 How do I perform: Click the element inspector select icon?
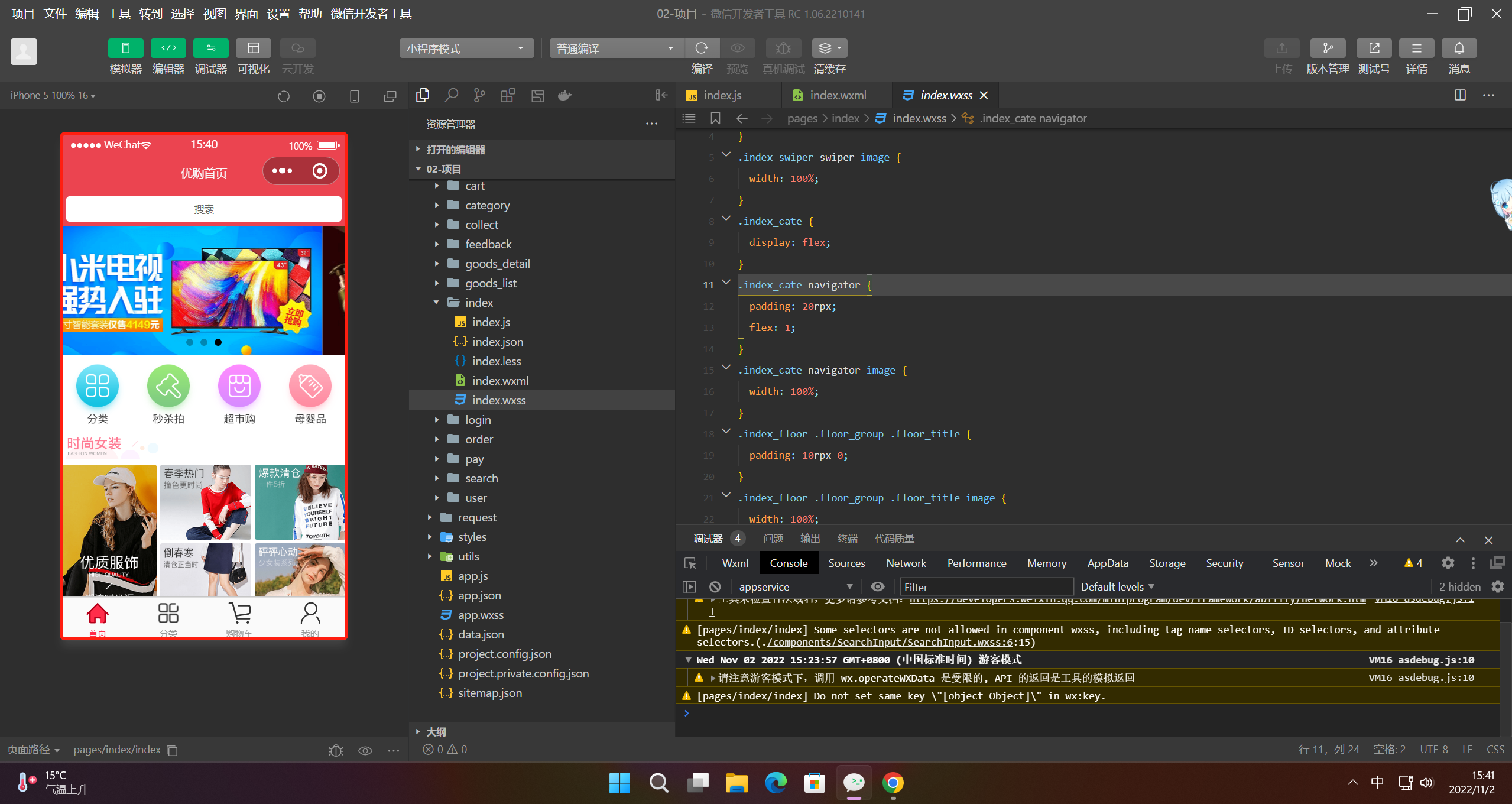[690, 563]
